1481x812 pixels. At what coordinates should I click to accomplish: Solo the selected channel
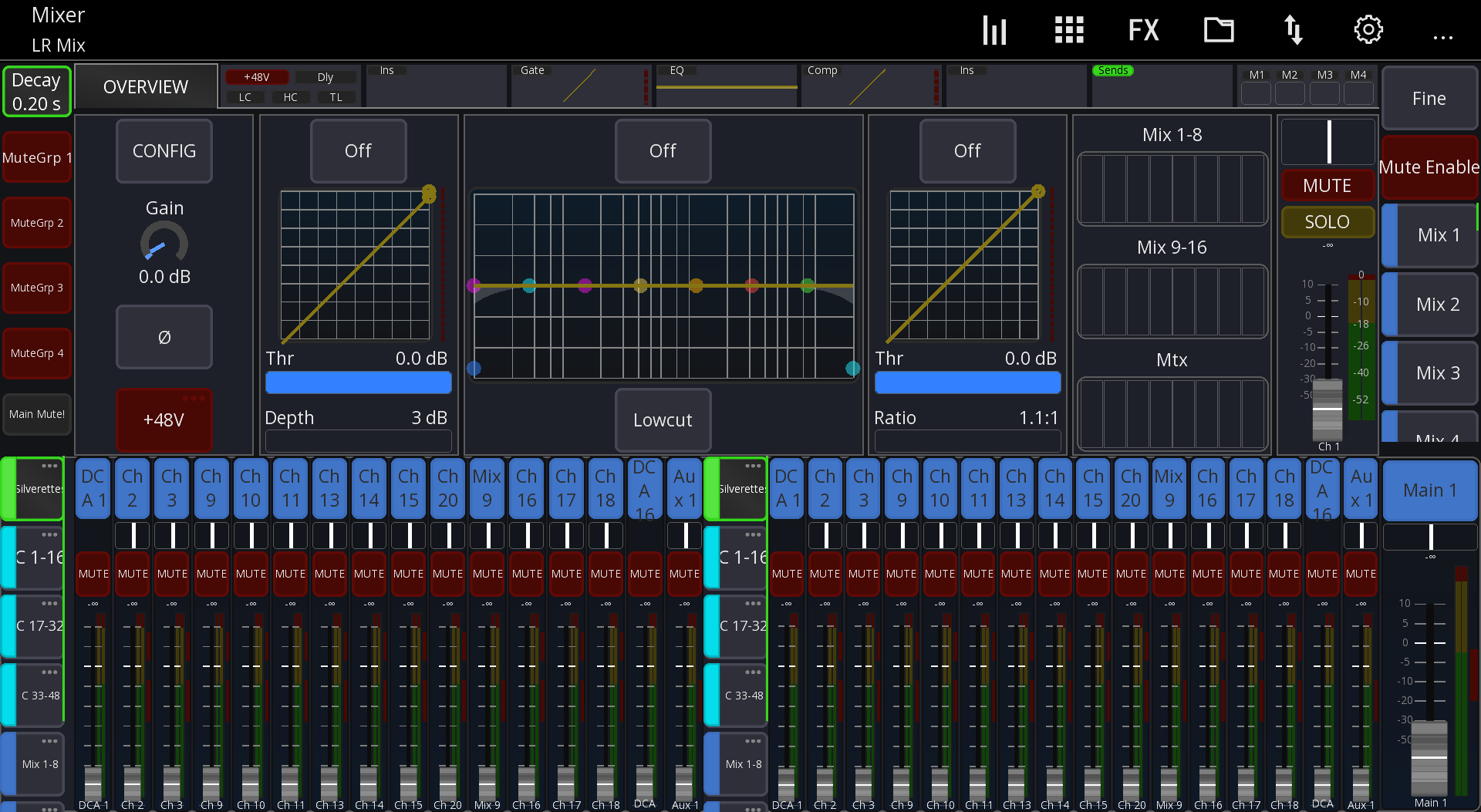point(1327,222)
